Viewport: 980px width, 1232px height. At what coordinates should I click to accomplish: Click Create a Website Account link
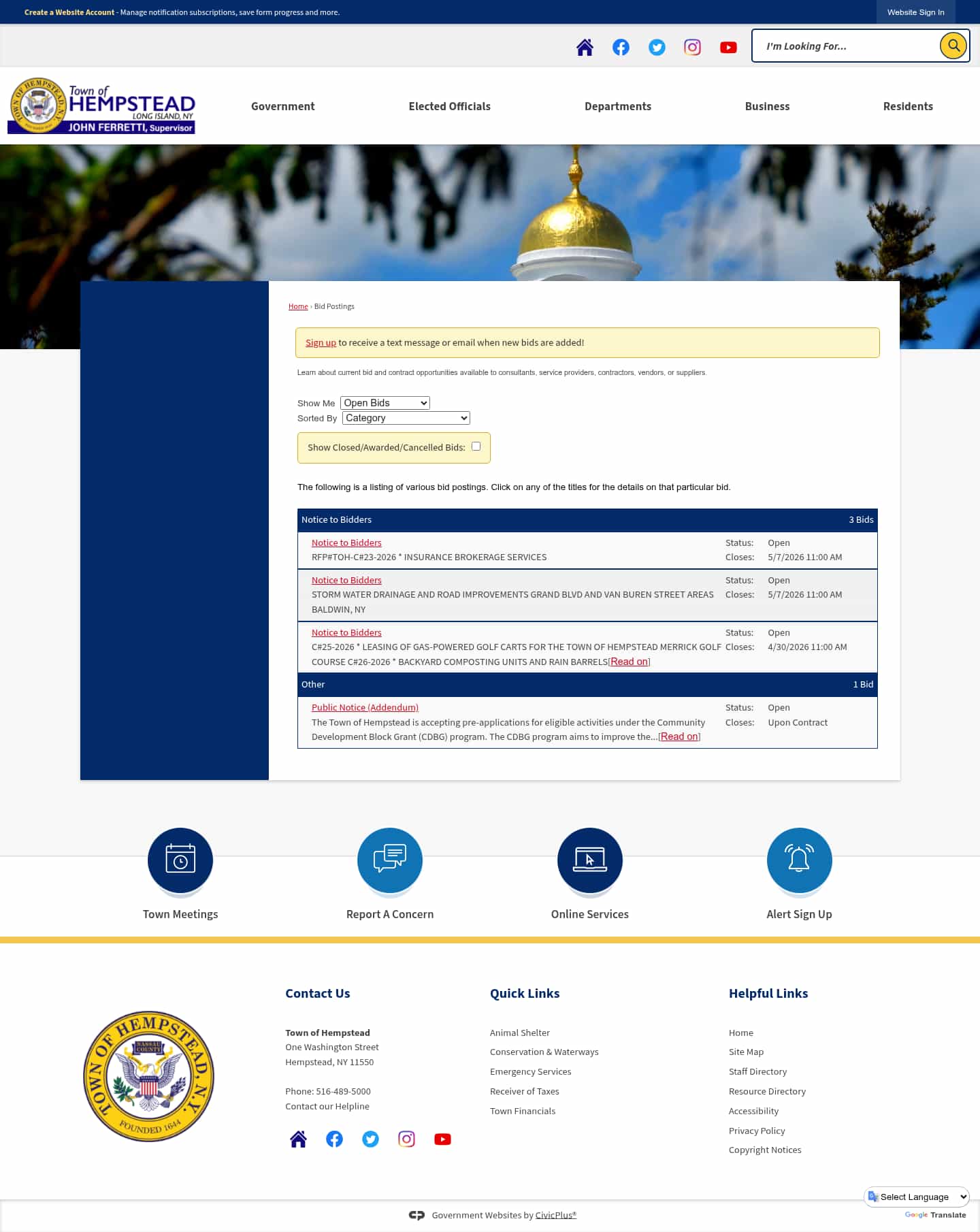pos(69,12)
